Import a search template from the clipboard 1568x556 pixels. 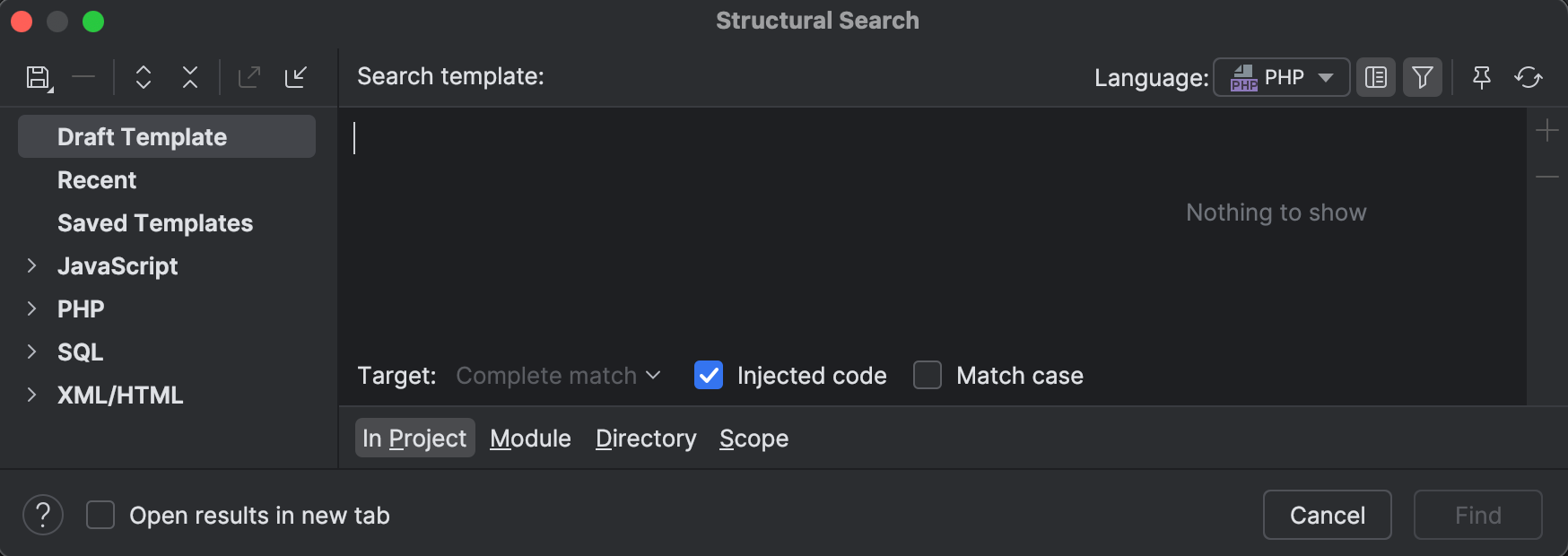click(296, 77)
